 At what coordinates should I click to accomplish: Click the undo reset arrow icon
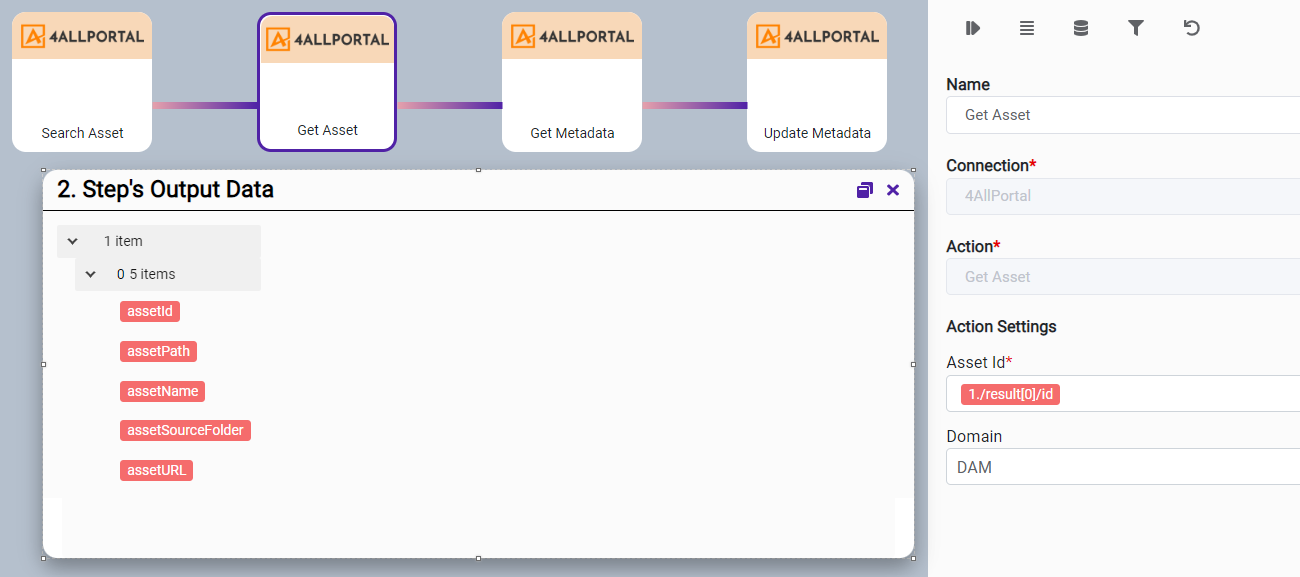(1191, 28)
